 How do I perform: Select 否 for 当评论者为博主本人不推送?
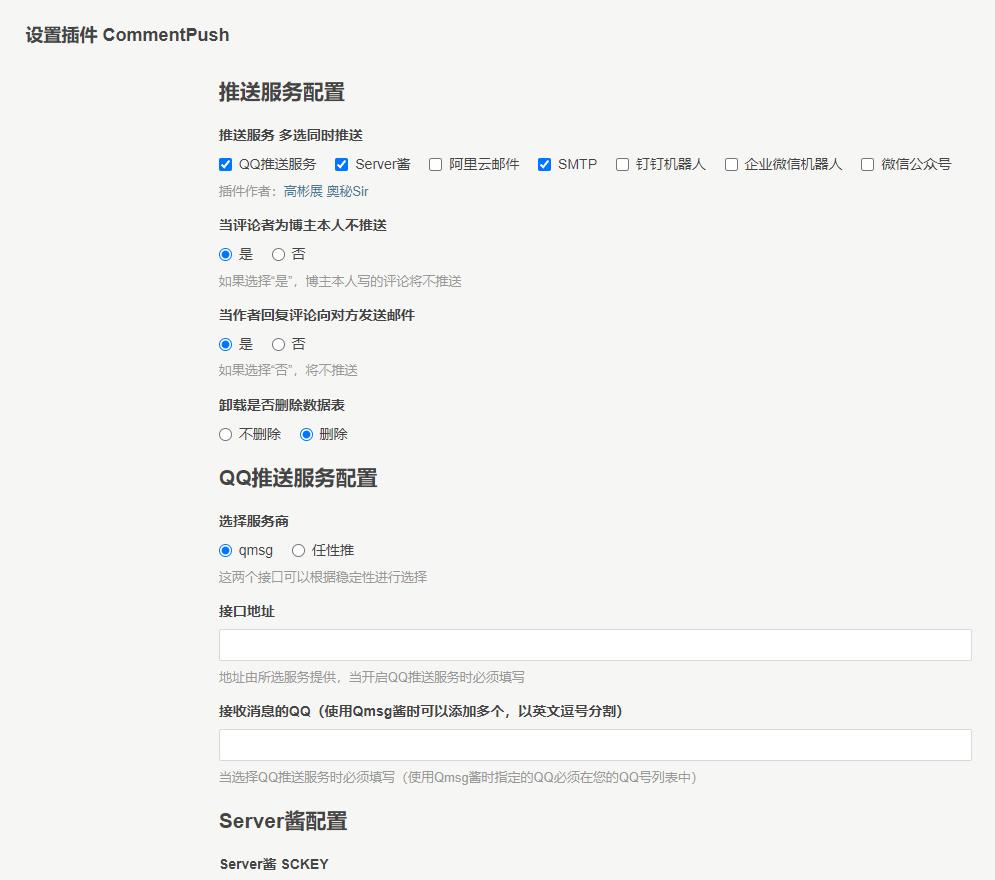[x=279, y=254]
